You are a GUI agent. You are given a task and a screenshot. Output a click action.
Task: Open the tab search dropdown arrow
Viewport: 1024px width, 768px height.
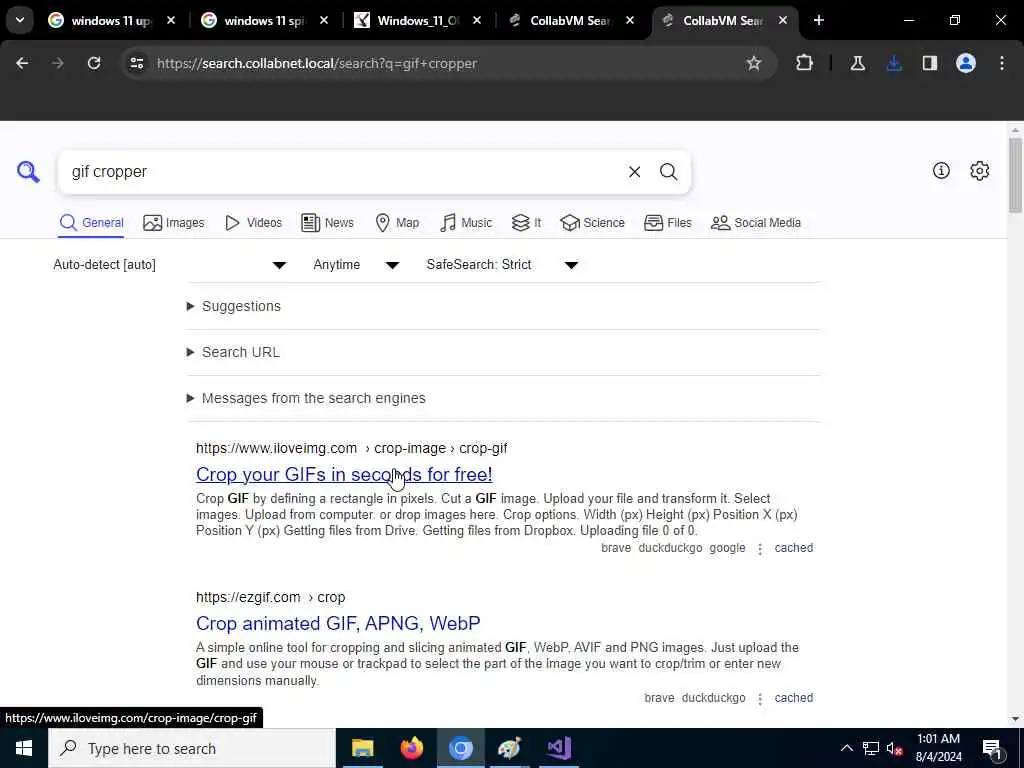[x=20, y=20]
